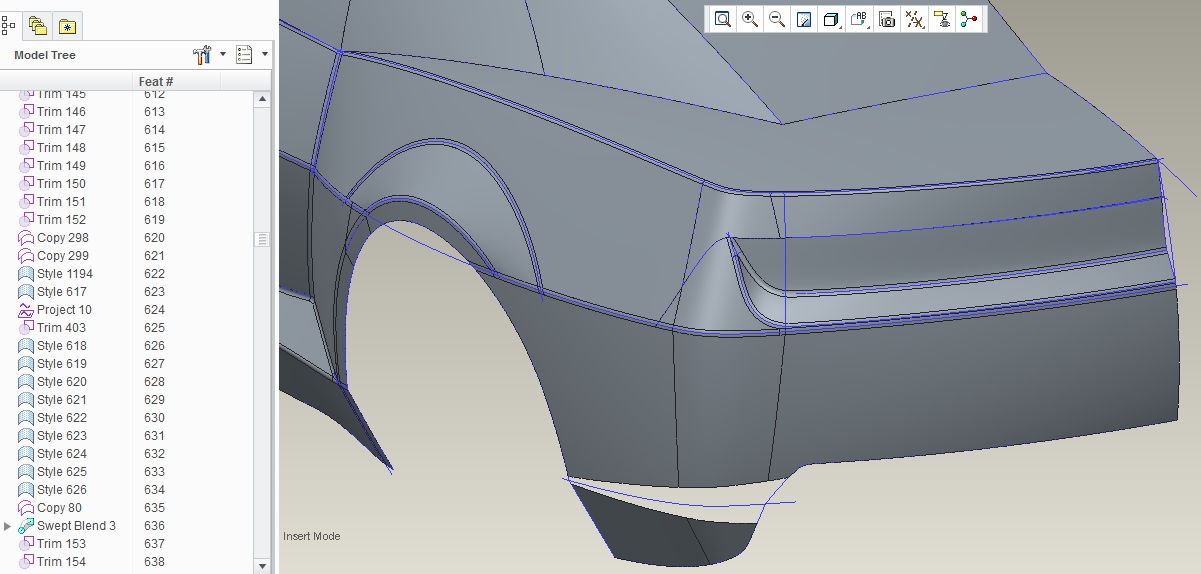The height and width of the screenshot is (574, 1201).
Task: Click the Swept Blend 3 feature icon
Action: (26, 526)
